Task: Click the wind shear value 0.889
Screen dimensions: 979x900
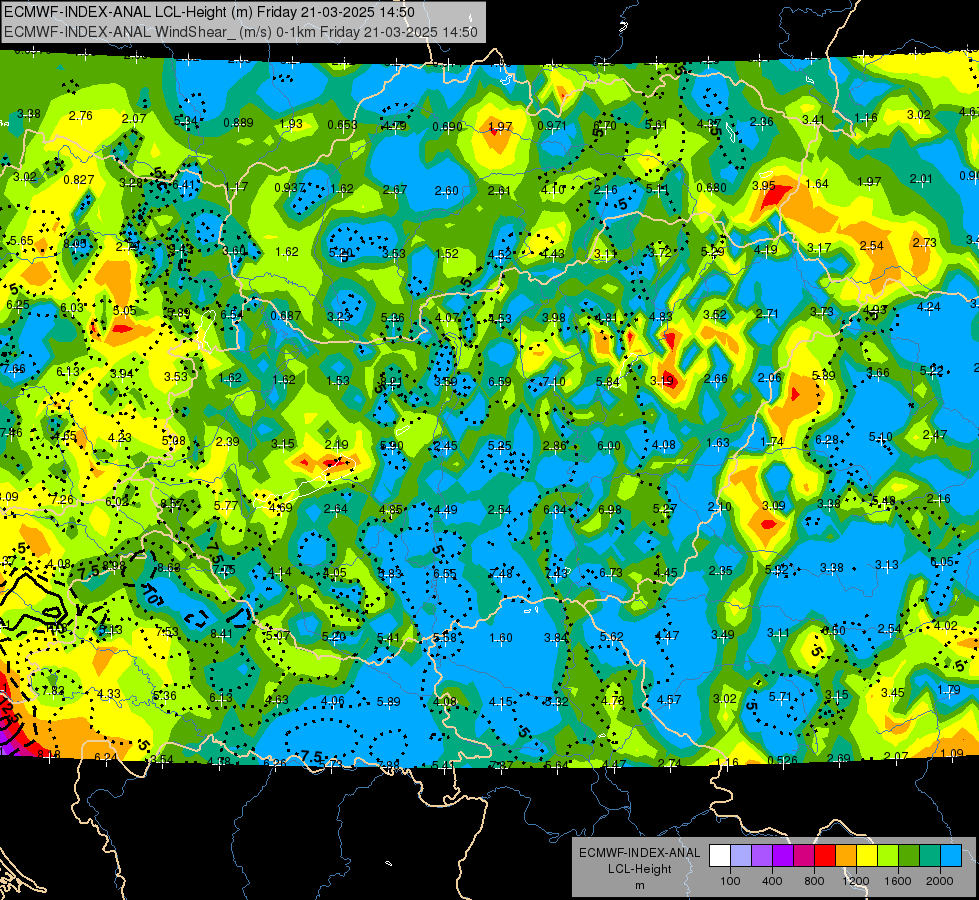Action: (x=239, y=122)
